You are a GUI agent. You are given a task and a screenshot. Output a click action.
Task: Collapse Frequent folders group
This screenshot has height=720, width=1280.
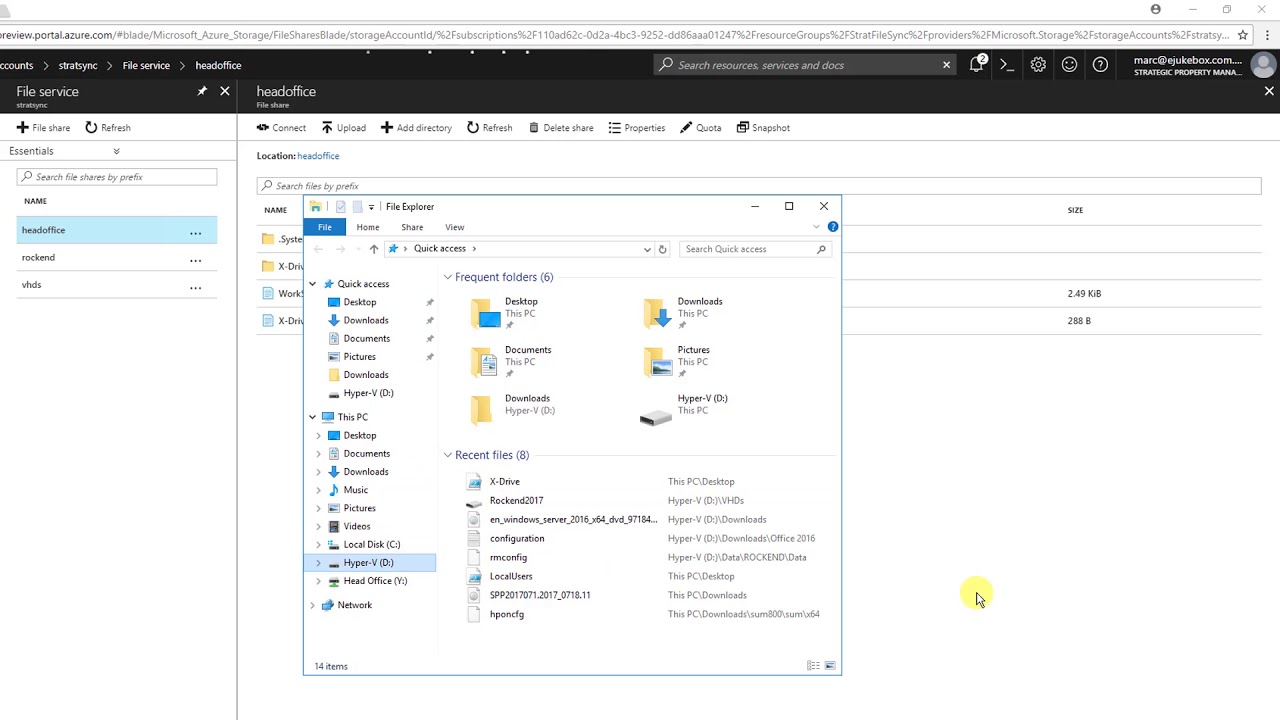pos(448,277)
